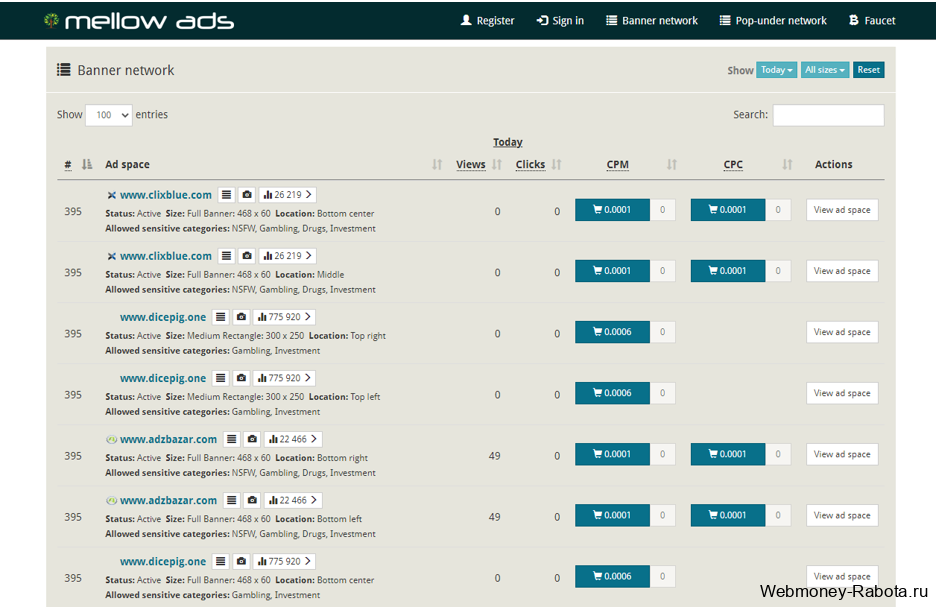937x609 pixels.
Task: Focus the Search input field
Action: (828, 115)
